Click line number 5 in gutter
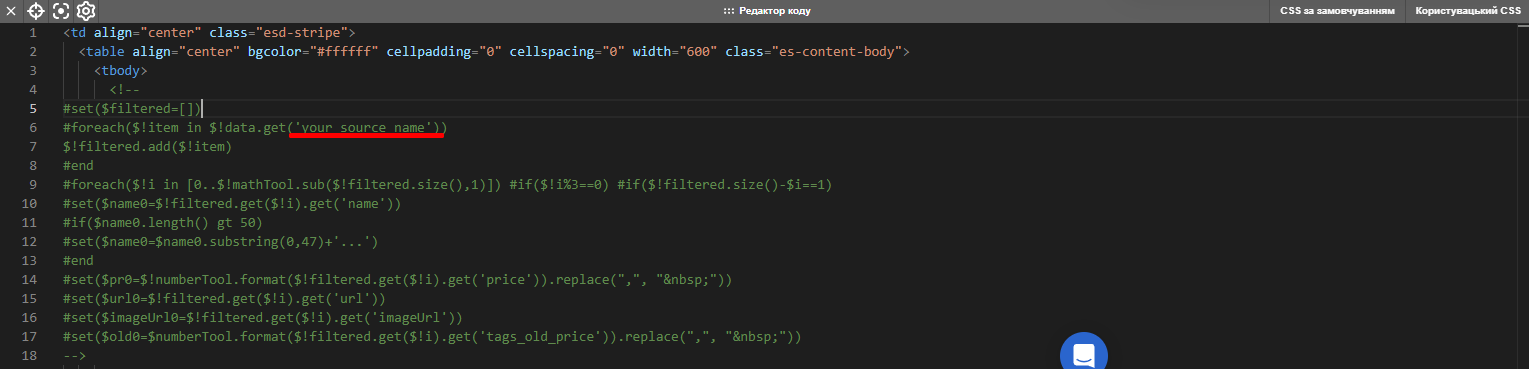The height and width of the screenshot is (369, 1529). (33, 109)
